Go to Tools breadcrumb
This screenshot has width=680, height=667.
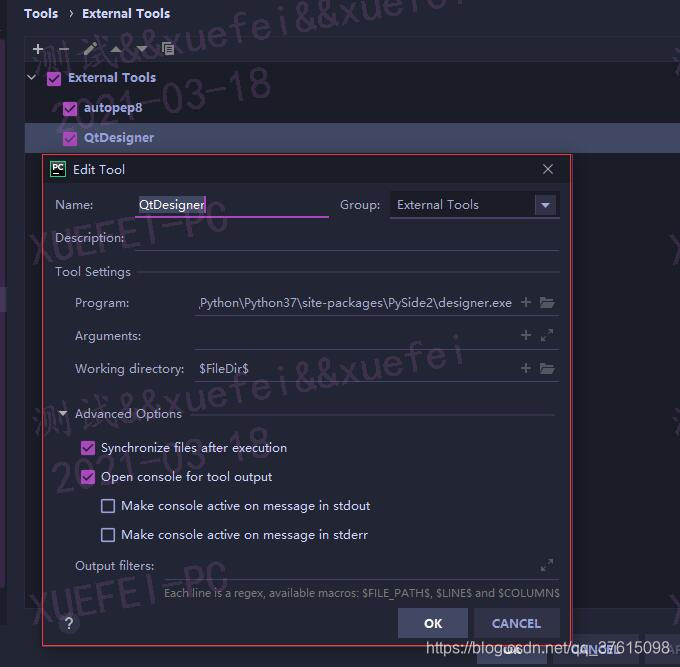tap(41, 13)
